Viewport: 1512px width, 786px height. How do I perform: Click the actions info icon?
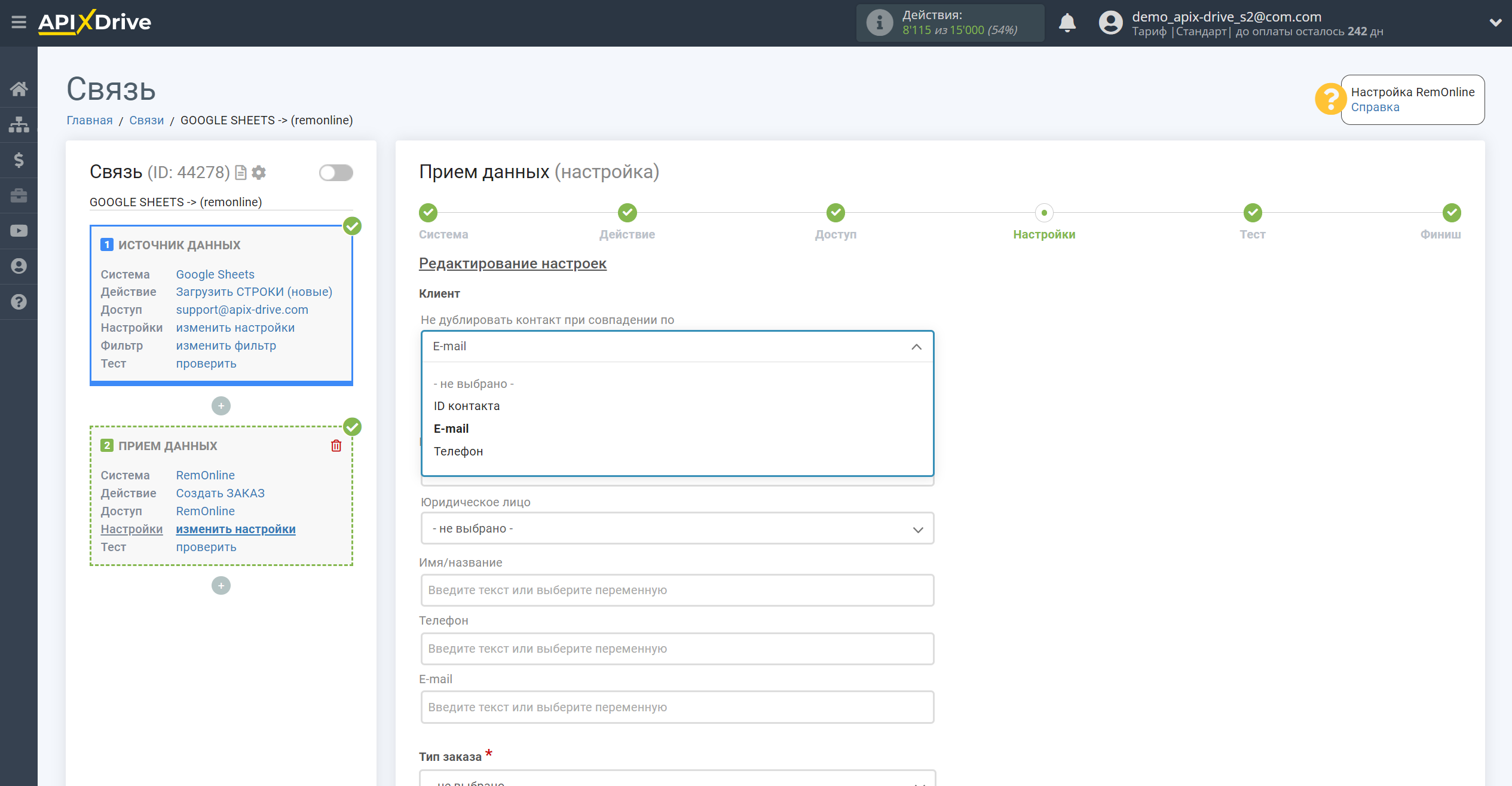pyautogui.click(x=879, y=23)
